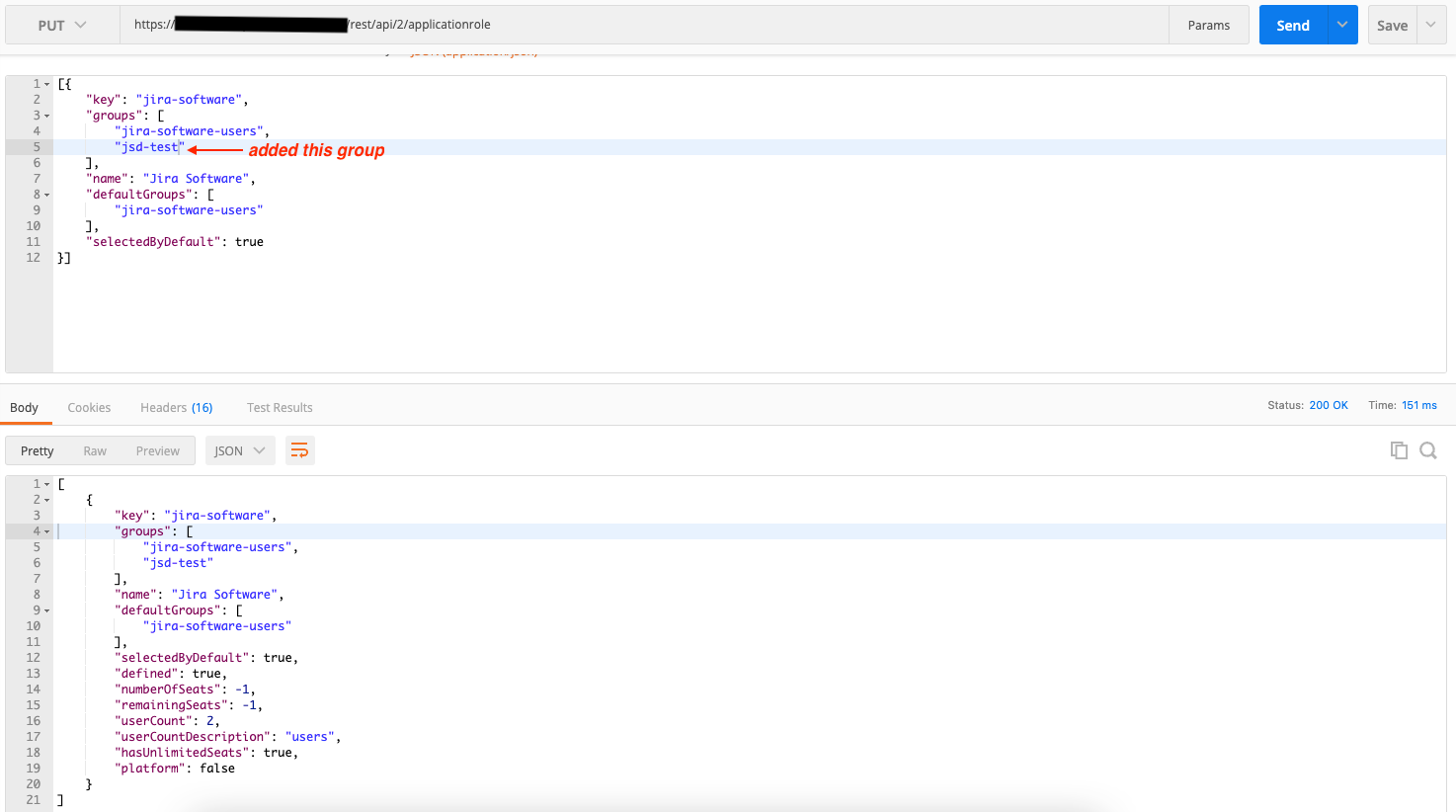Click "hasUnlimitedSeats": true in response
1456x812 pixels.
[206, 753]
